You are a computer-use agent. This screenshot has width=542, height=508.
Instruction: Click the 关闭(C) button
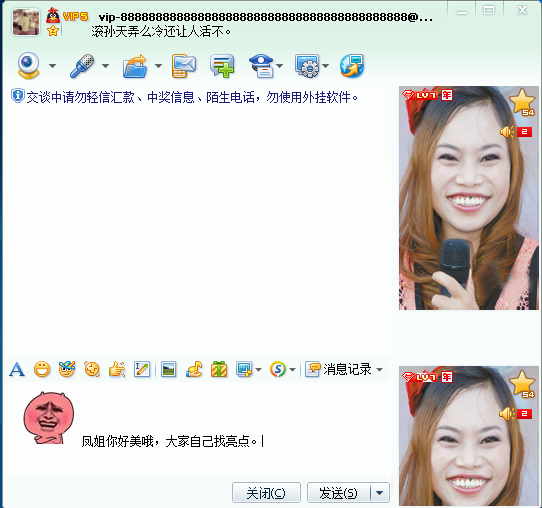(x=266, y=493)
